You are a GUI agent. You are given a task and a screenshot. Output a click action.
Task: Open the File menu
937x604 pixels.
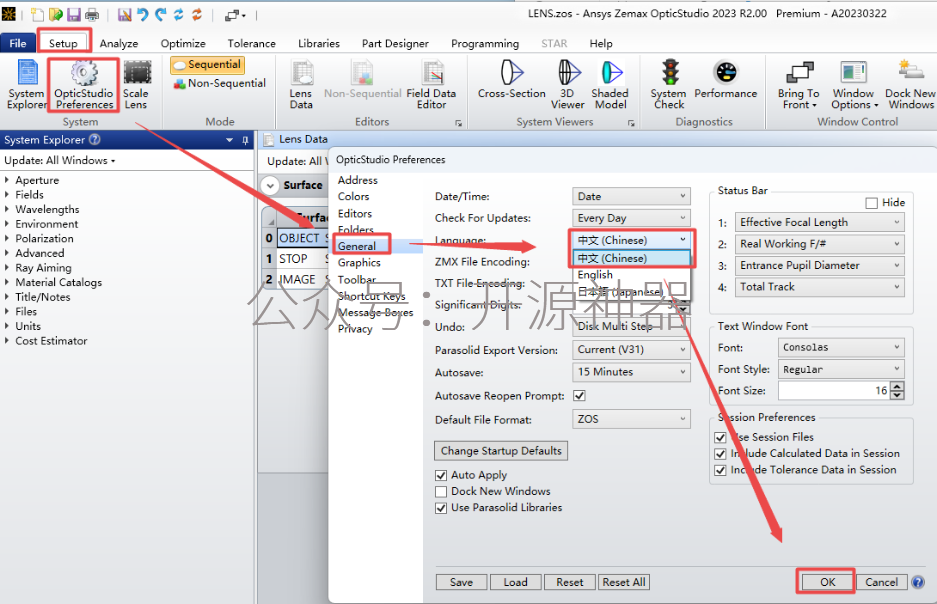tap(17, 43)
